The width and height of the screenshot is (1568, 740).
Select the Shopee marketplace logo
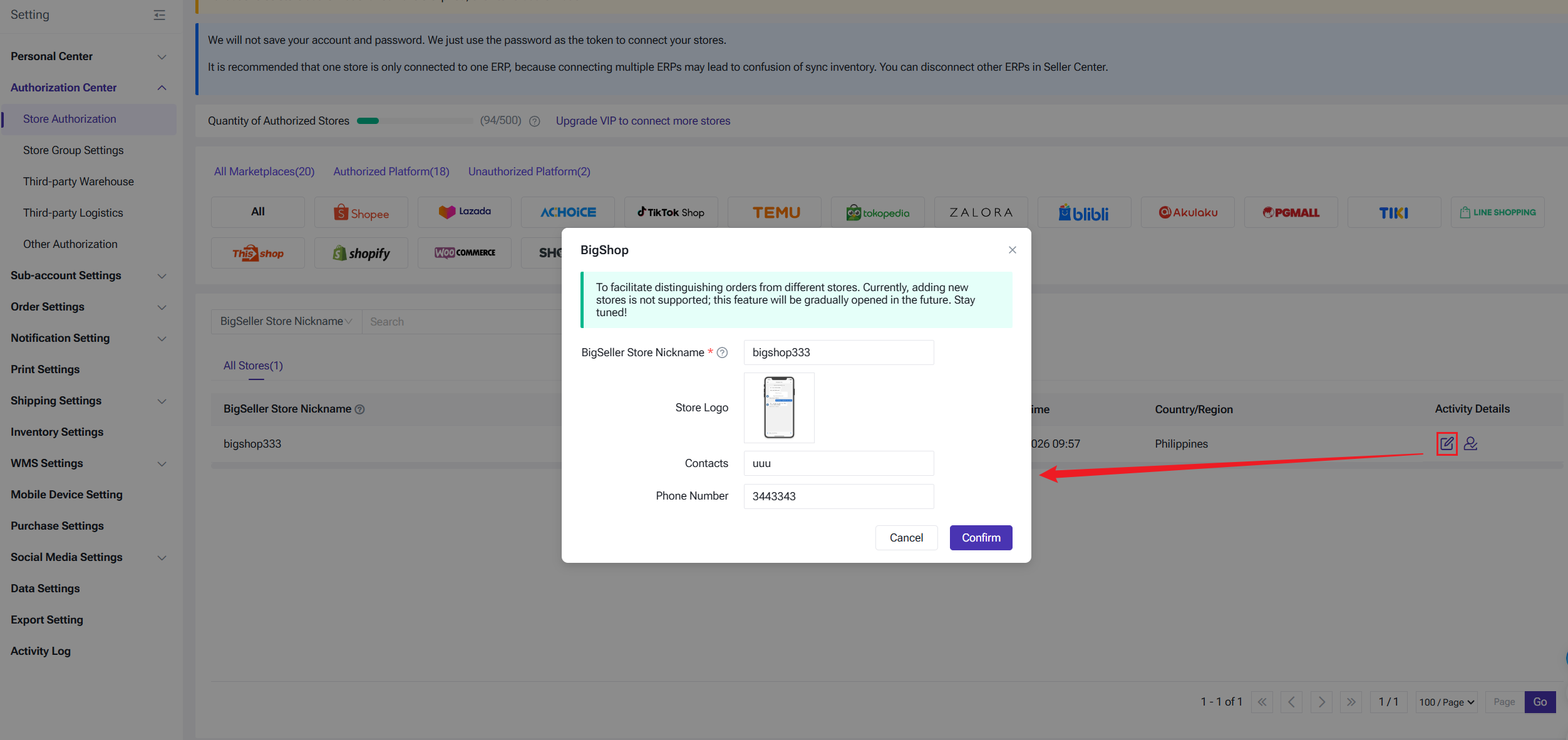(361, 213)
